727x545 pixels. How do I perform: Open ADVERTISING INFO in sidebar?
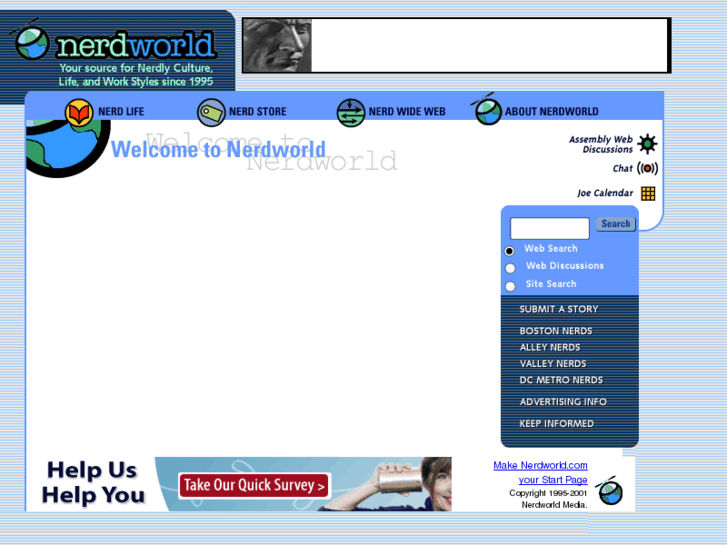tap(563, 402)
